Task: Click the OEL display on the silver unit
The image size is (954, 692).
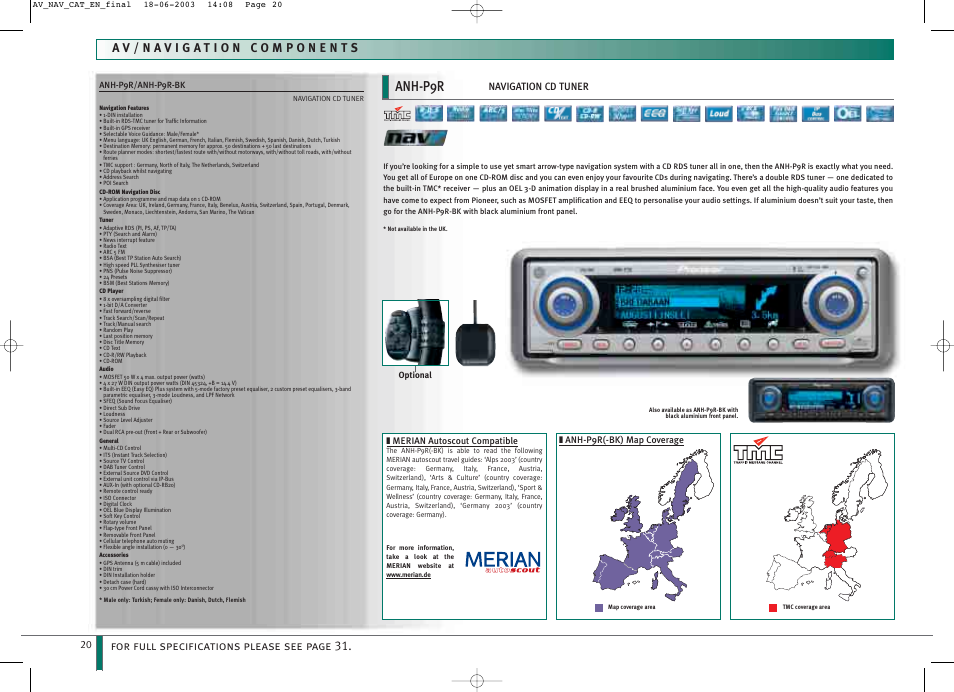Action: coord(697,307)
